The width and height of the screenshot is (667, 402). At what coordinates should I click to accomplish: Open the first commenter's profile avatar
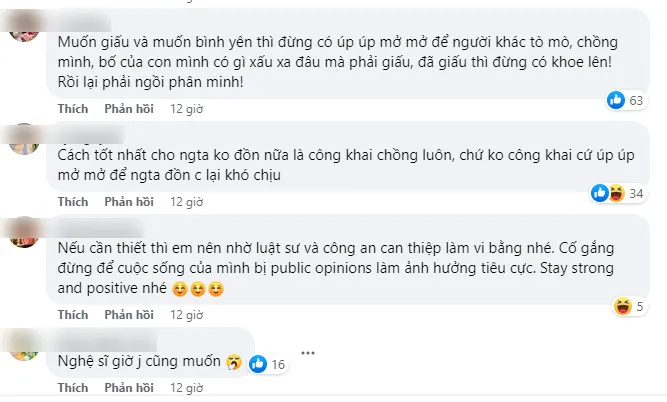coord(22,29)
